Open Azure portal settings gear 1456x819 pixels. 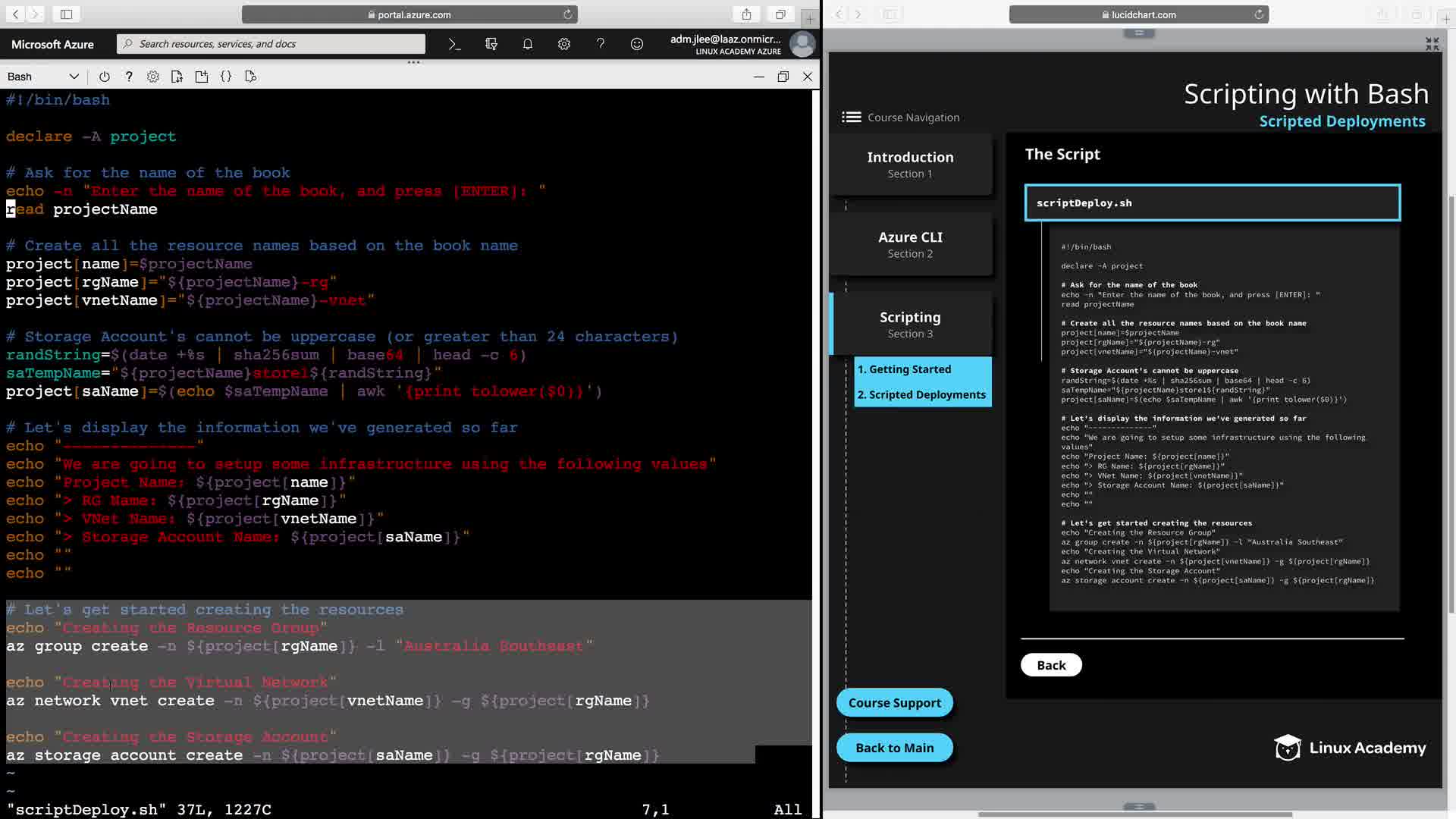pos(564,44)
